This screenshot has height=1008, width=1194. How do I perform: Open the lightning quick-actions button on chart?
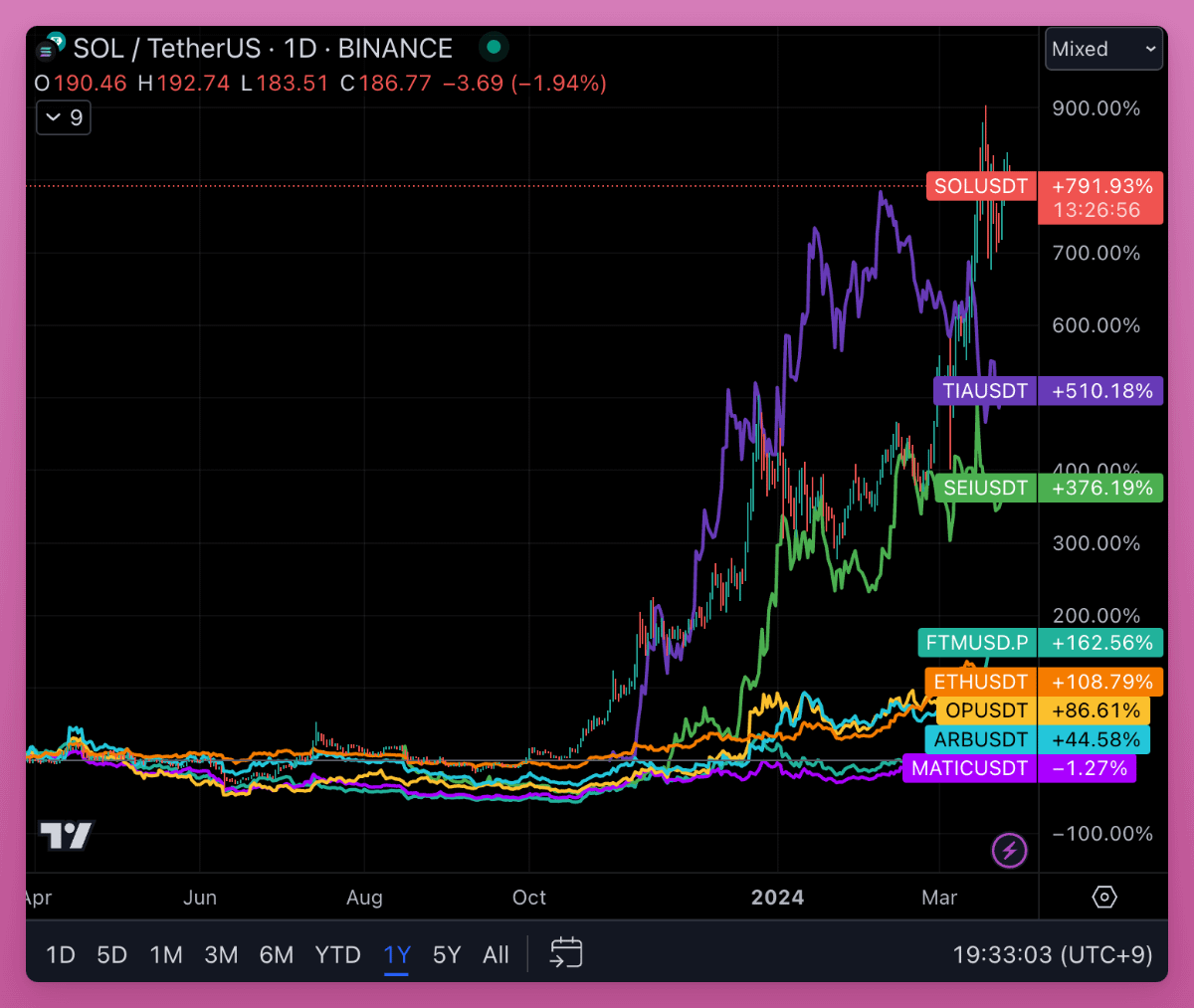pyautogui.click(x=1009, y=850)
